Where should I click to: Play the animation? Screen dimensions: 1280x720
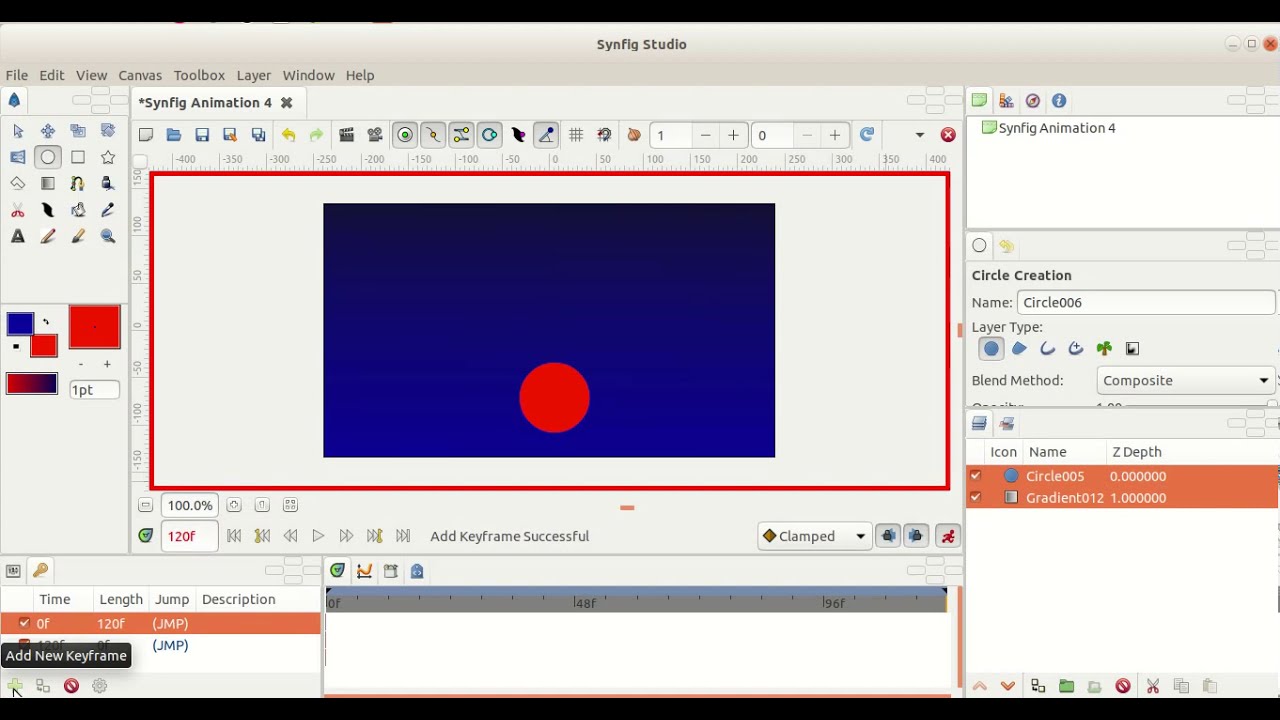click(x=318, y=536)
